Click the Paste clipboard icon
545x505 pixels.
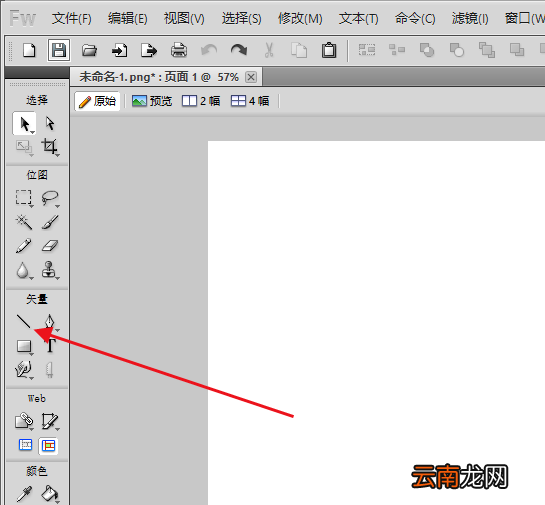pos(329,50)
